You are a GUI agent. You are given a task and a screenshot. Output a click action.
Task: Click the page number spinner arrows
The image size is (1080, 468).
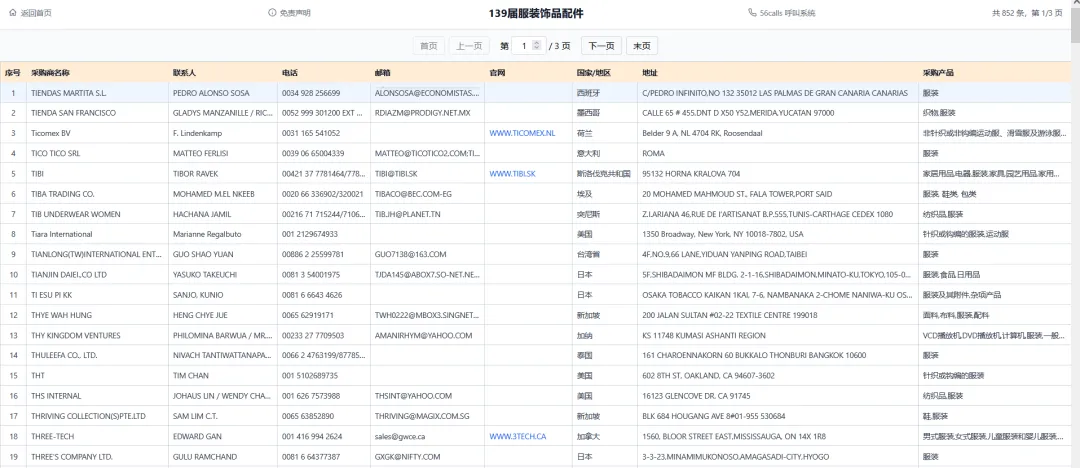pyautogui.click(x=538, y=46)
